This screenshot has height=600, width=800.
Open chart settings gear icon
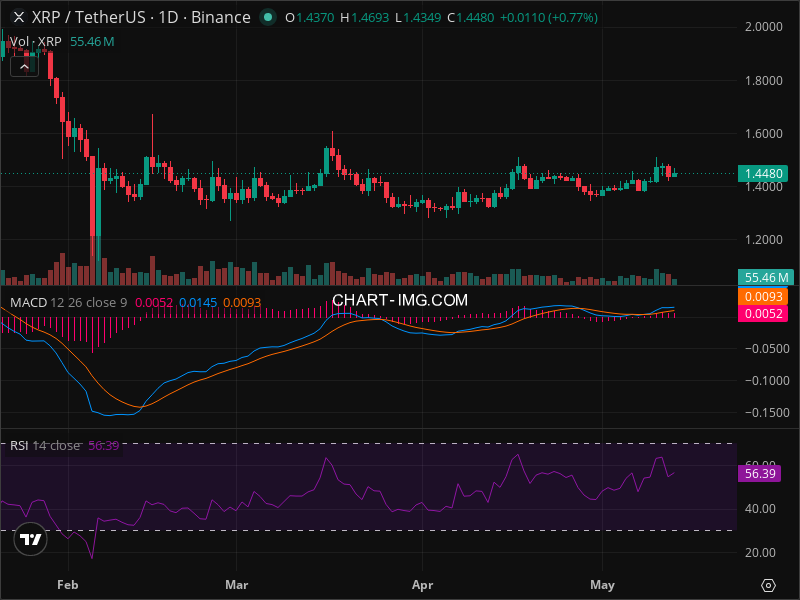(x=768, y=585)
